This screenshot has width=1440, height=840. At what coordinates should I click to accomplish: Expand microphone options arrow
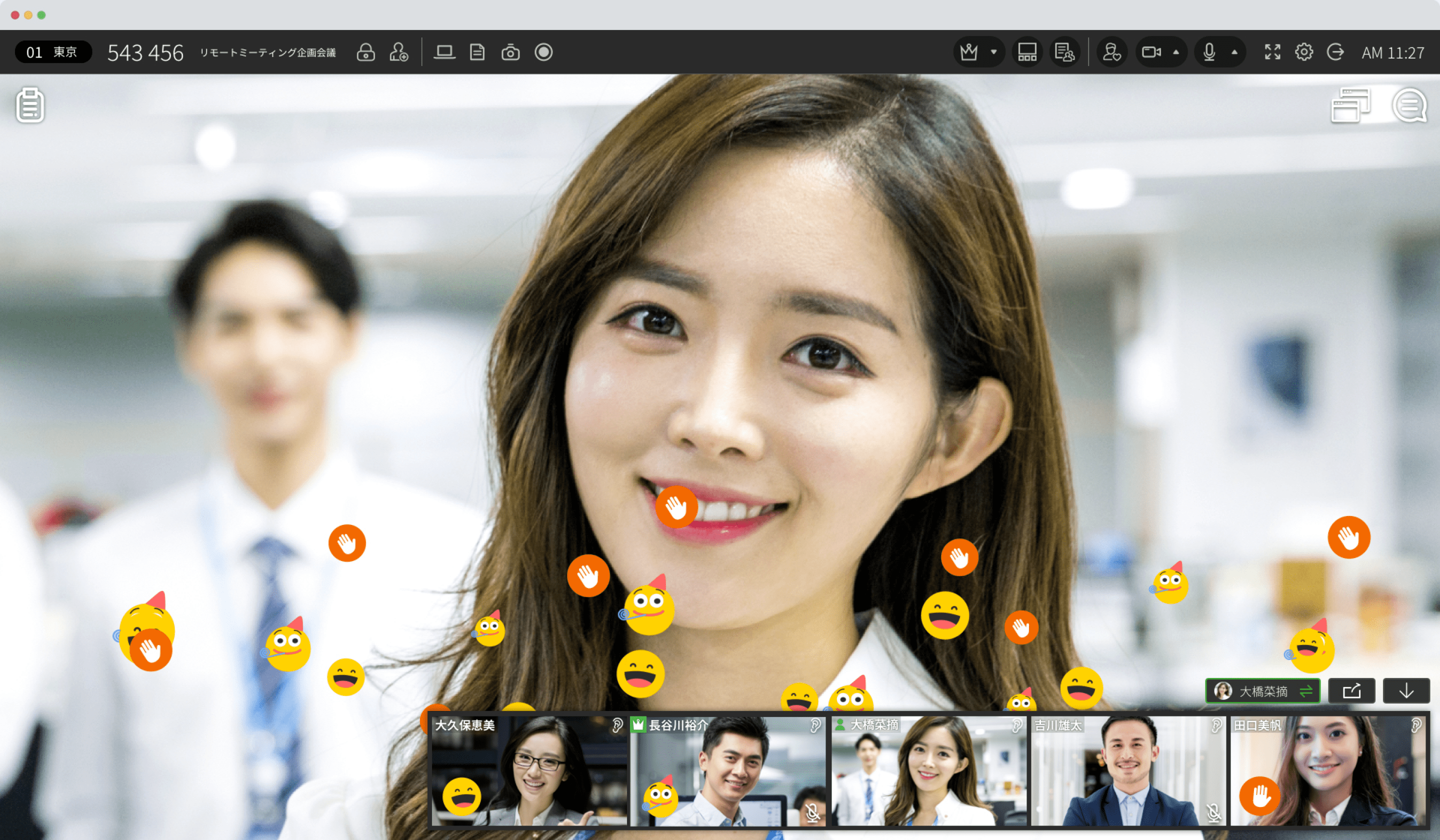tap(1234, 52)
